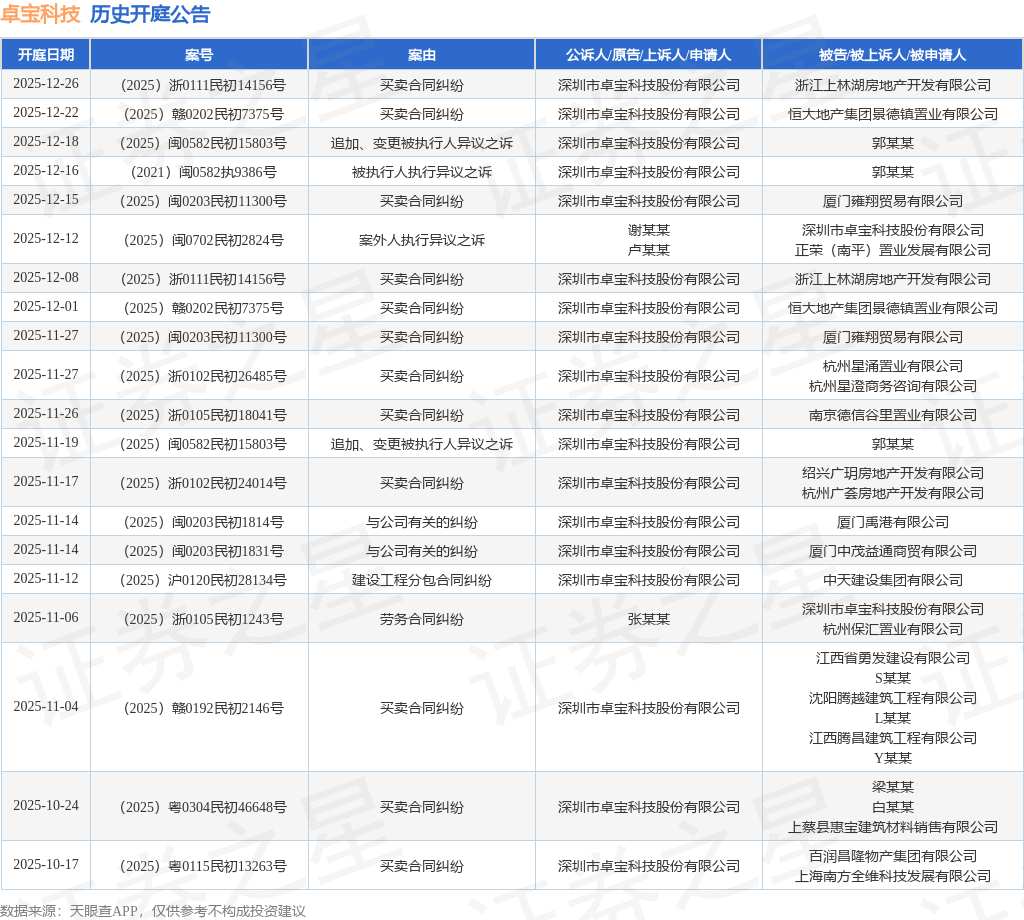Click defendant 杭州星涌置业有限公司
This screenshot has height=920, width=1024.
[x=893, y=366]
